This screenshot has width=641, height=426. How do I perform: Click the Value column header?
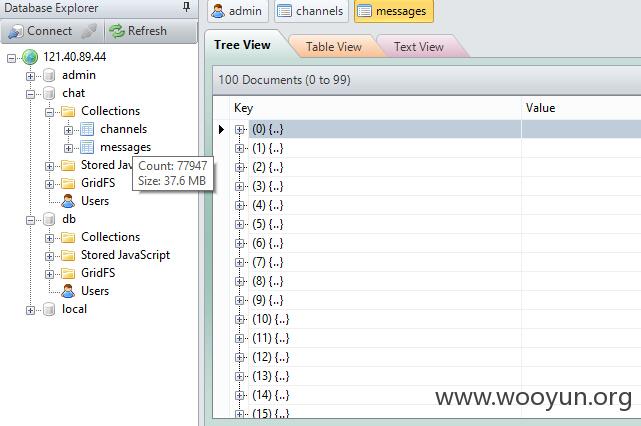point(581,108)
